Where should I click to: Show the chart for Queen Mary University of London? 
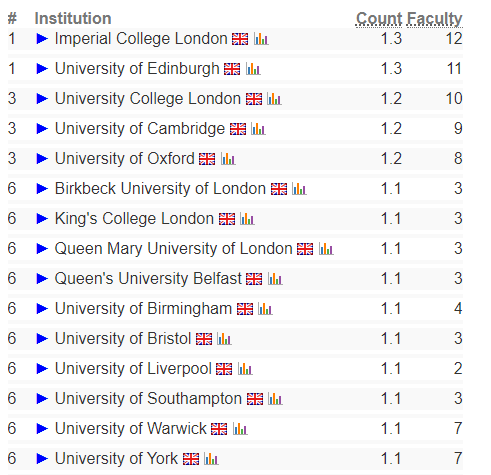click(326, 249)
